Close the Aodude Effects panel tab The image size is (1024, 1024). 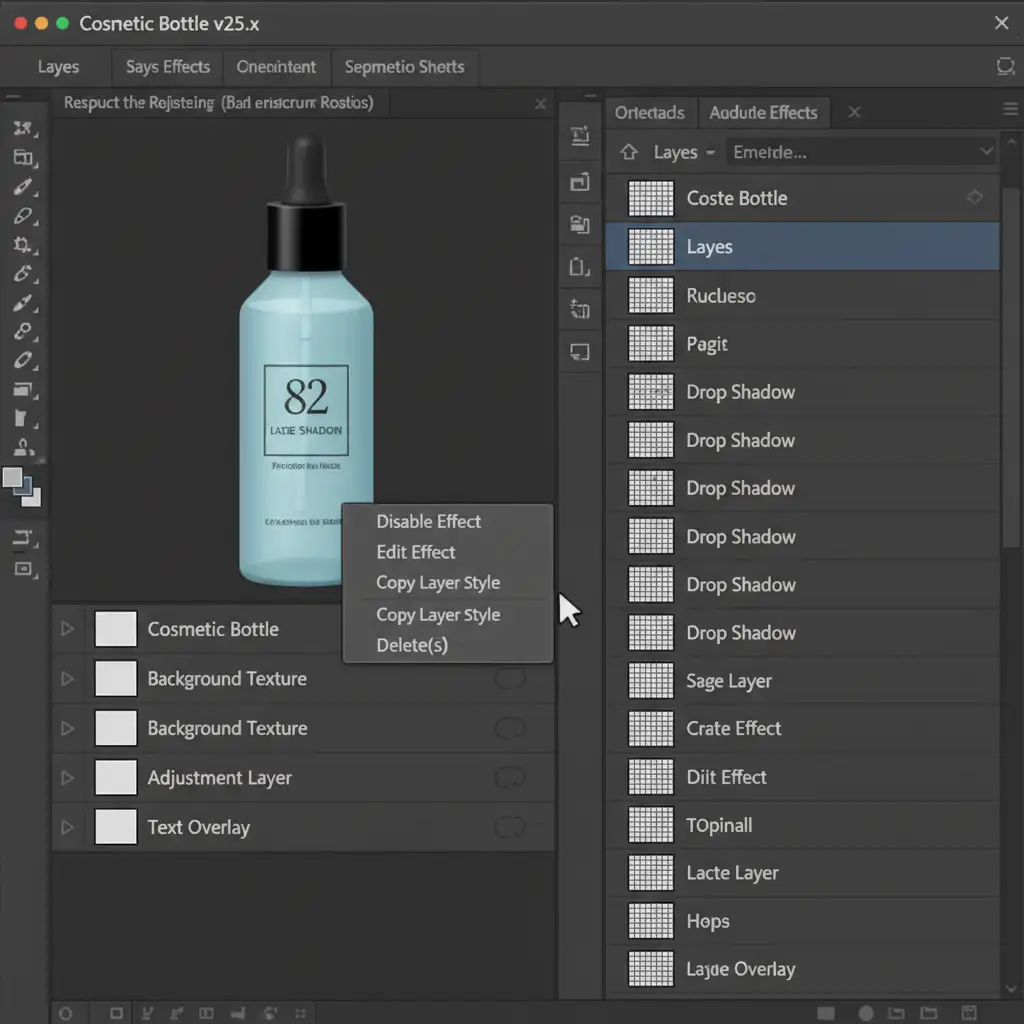tap(854, 112)
